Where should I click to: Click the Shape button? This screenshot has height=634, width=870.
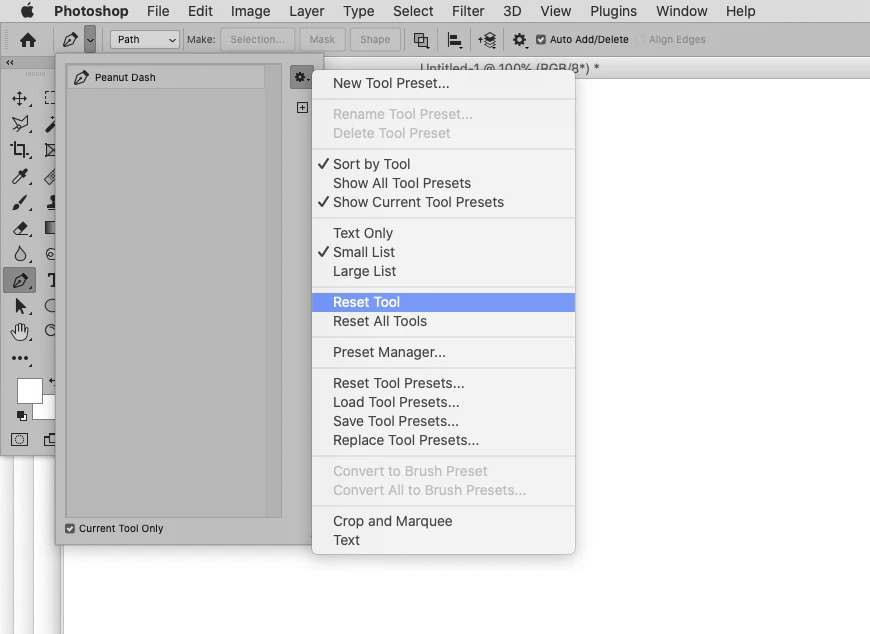(375, 39)
